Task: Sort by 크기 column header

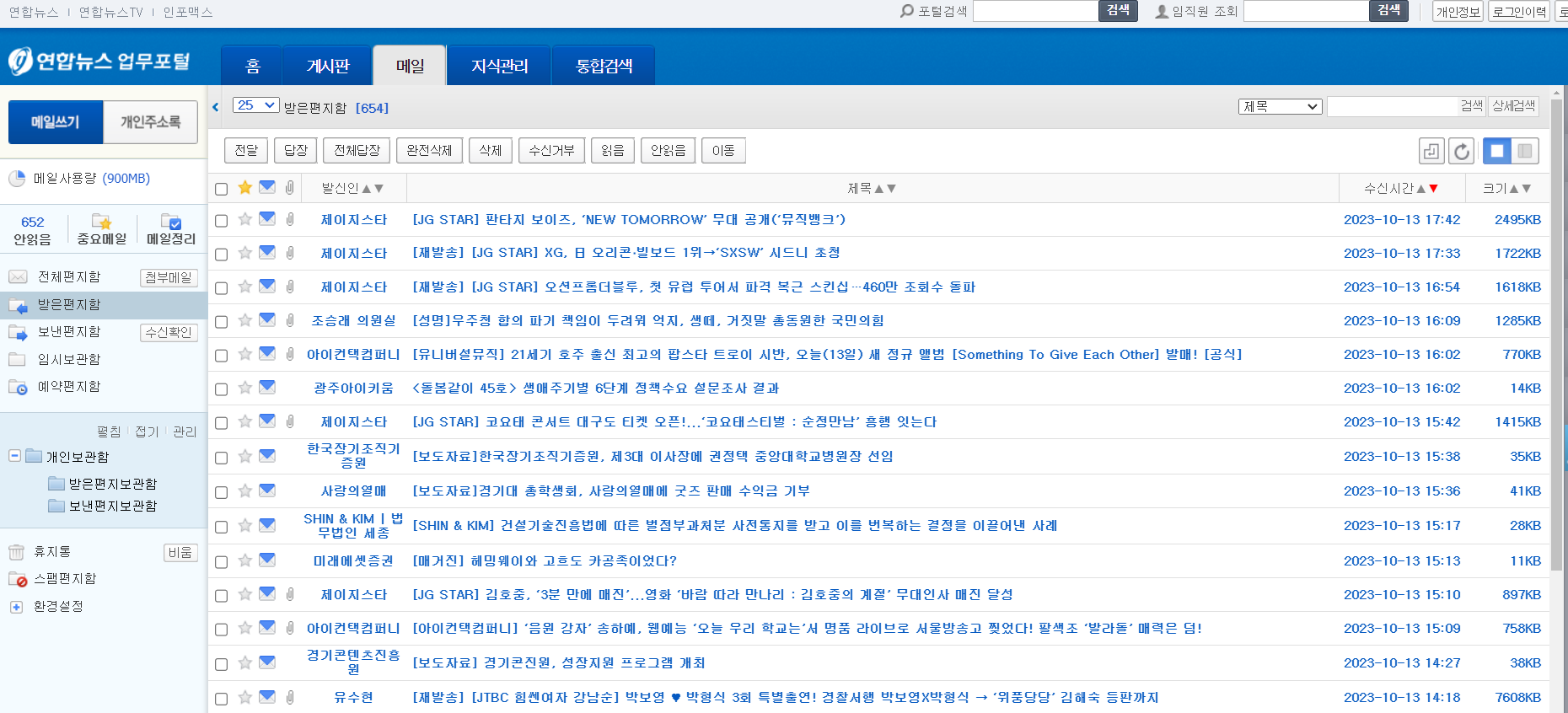Action: (x=1506, y=188)
